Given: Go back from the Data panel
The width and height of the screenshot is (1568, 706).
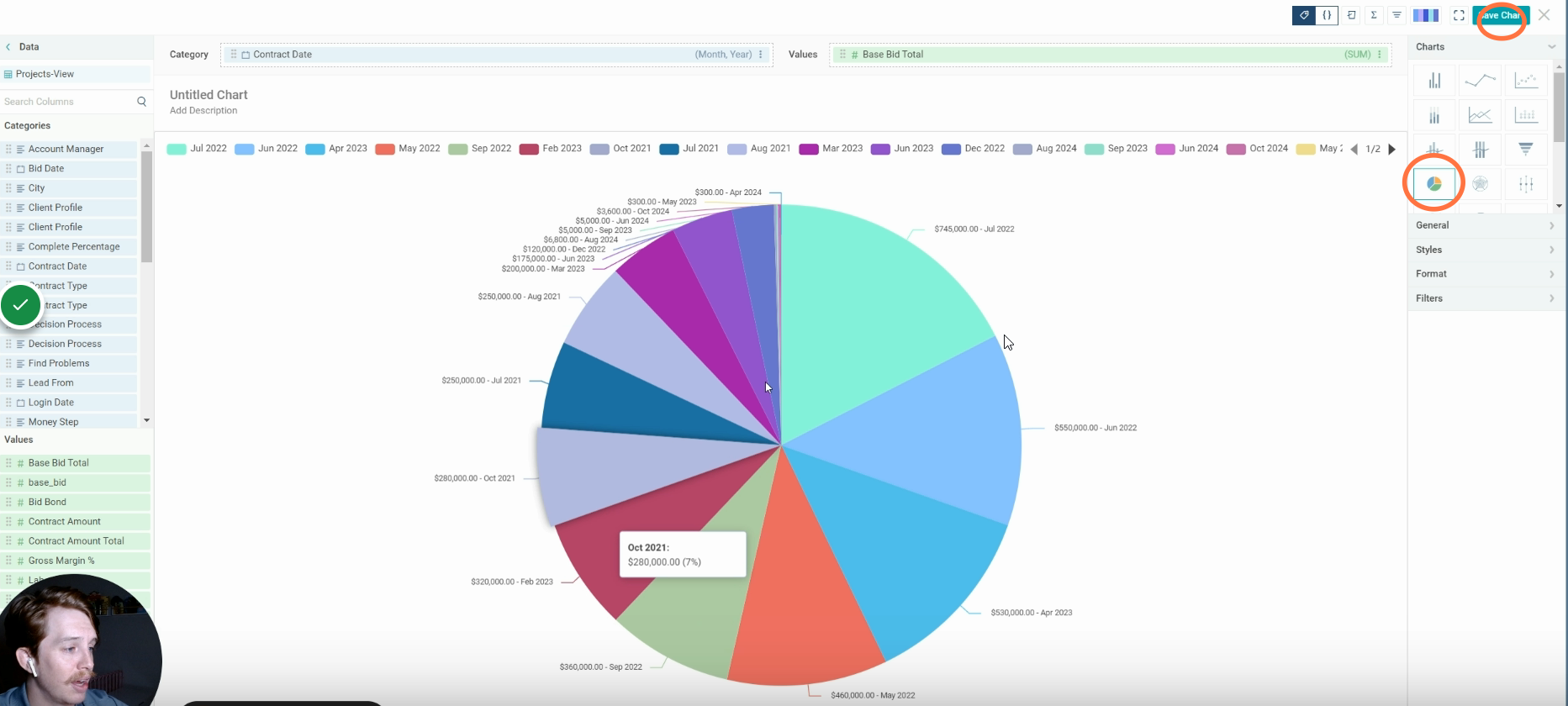Looking at the screenshot, I should (8, 47).
